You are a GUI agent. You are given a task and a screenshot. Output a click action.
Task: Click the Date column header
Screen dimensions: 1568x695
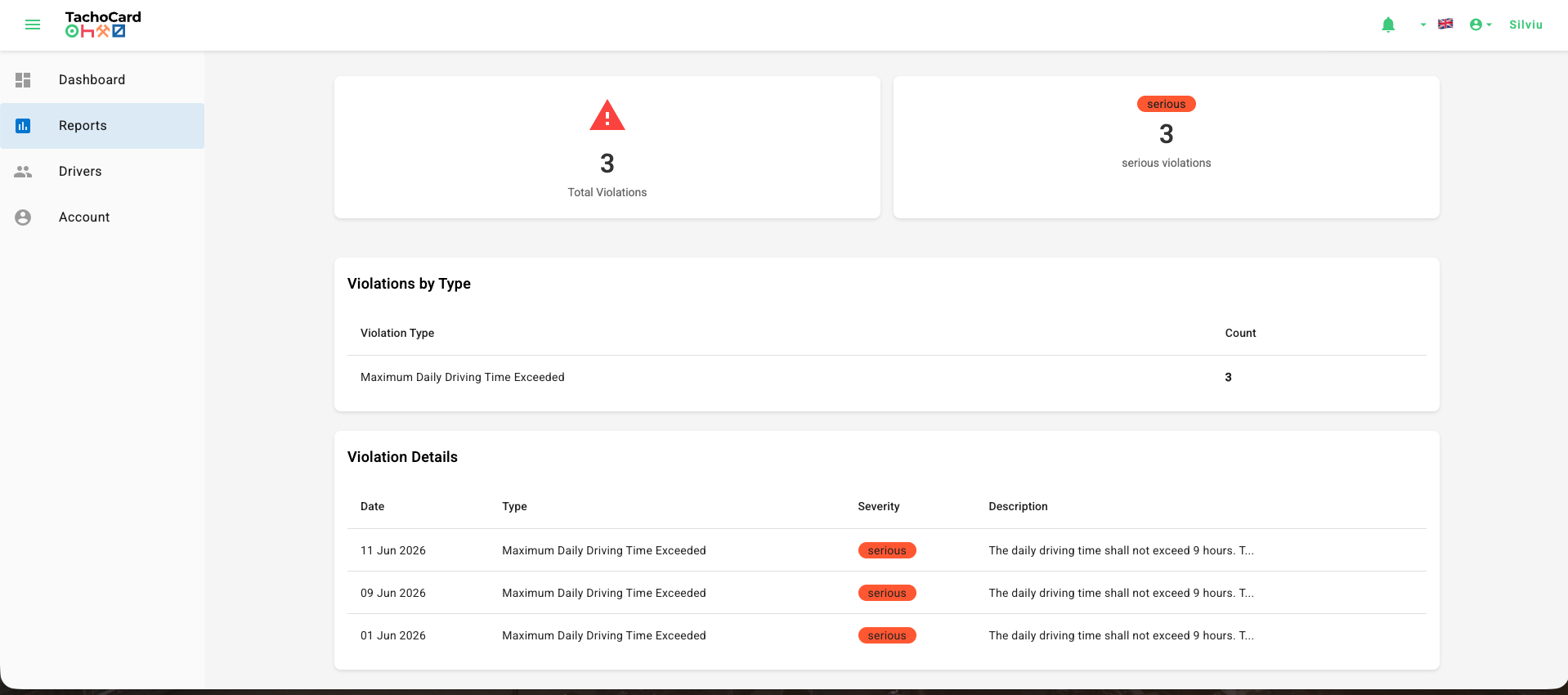pos(372,506)
